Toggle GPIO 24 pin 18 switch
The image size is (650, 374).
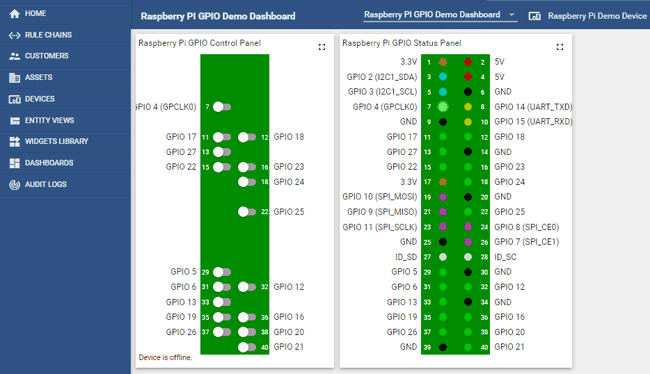[x=247, y=182]
